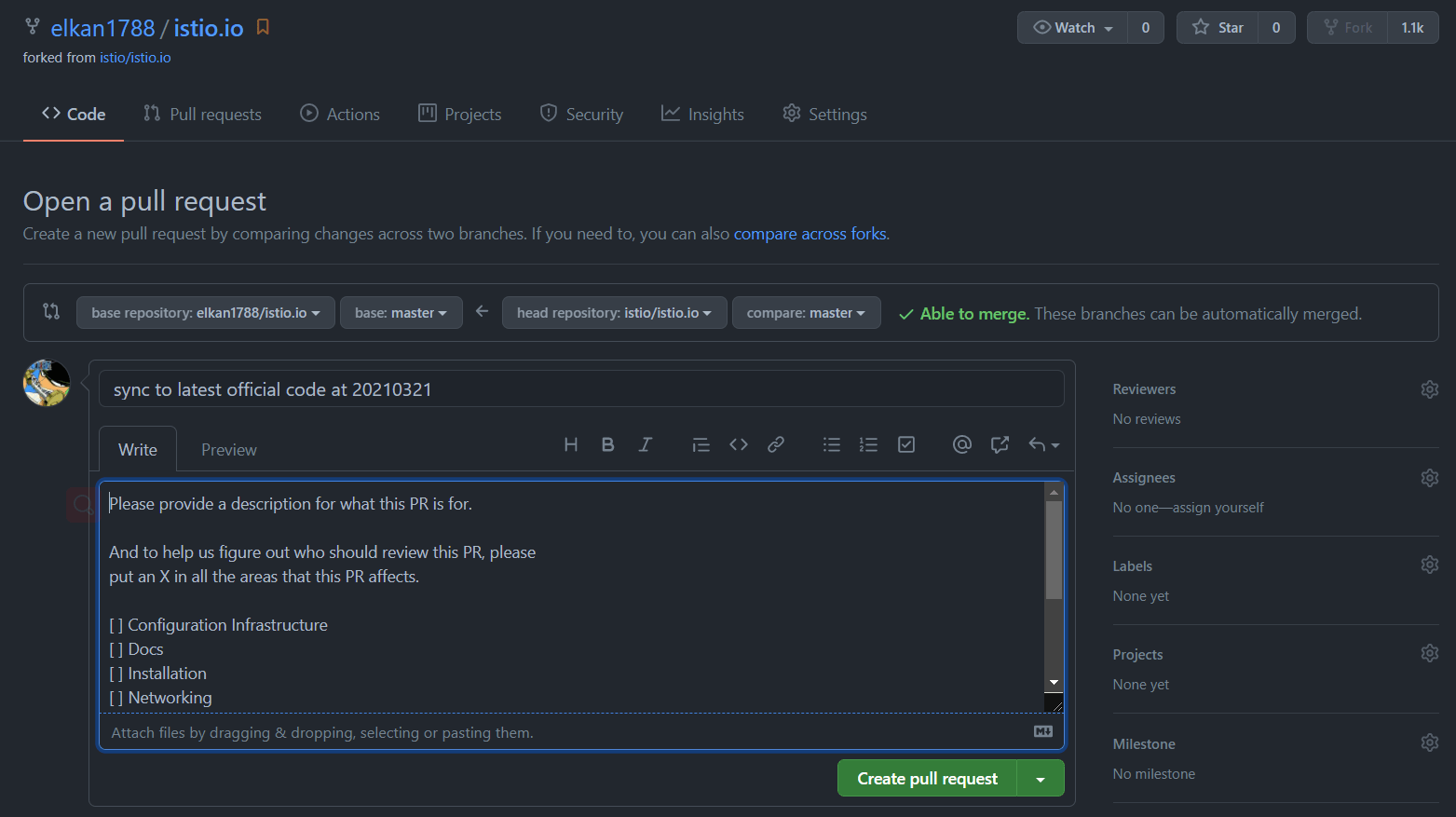Open the Settings tab
1456x817 pixels.
pos(824,114)
